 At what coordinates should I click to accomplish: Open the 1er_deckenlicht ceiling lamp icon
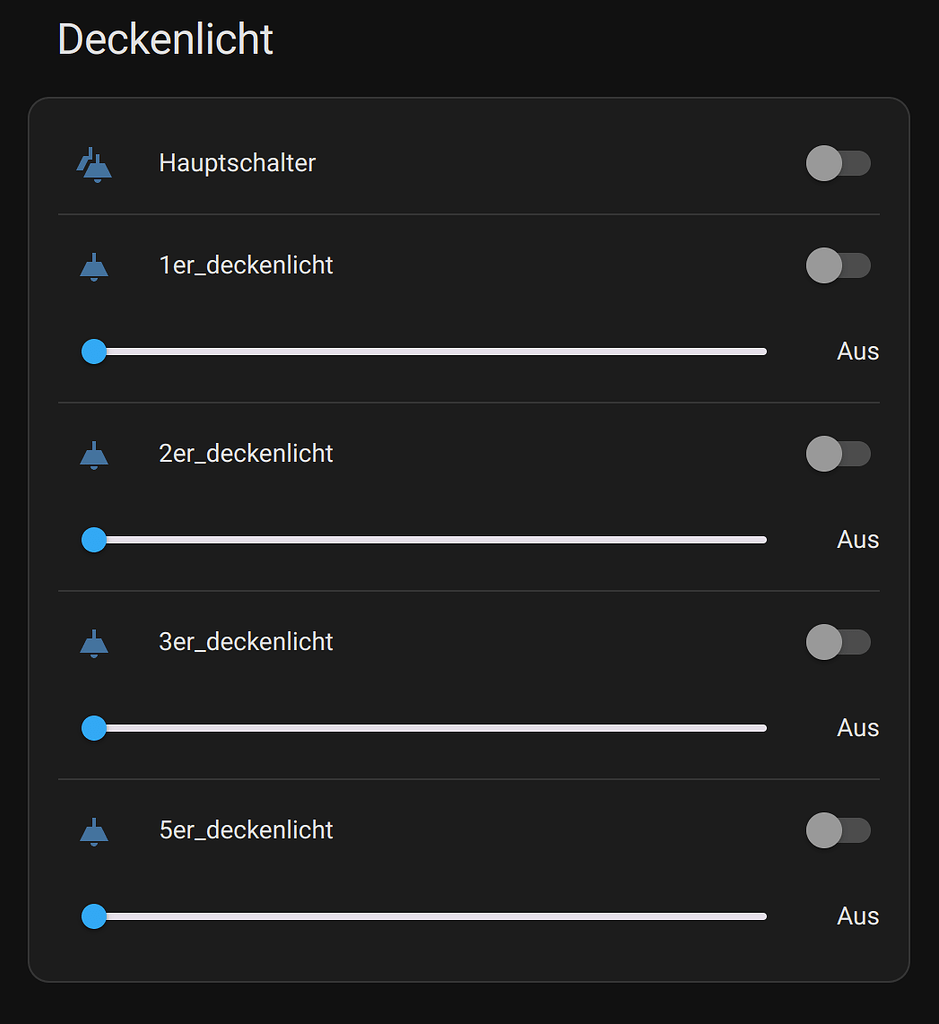tap(94, 266)
